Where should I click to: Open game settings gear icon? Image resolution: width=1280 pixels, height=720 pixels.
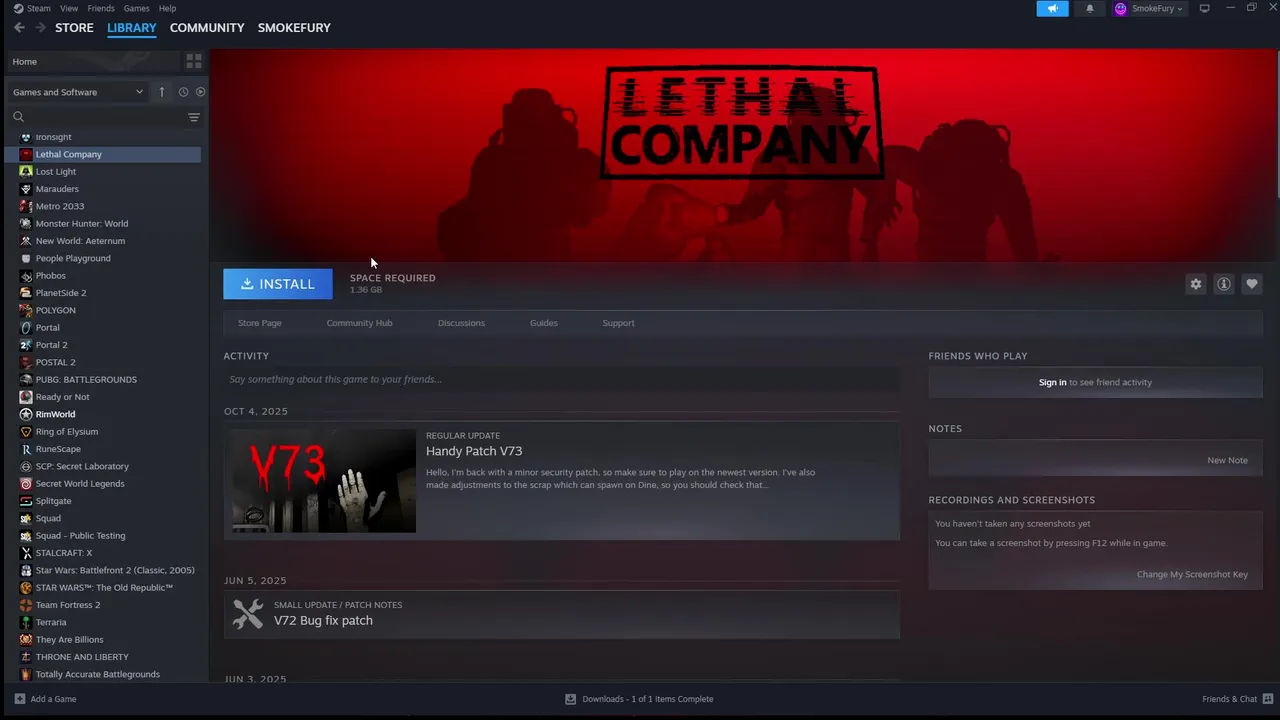tap(1195, 284)
